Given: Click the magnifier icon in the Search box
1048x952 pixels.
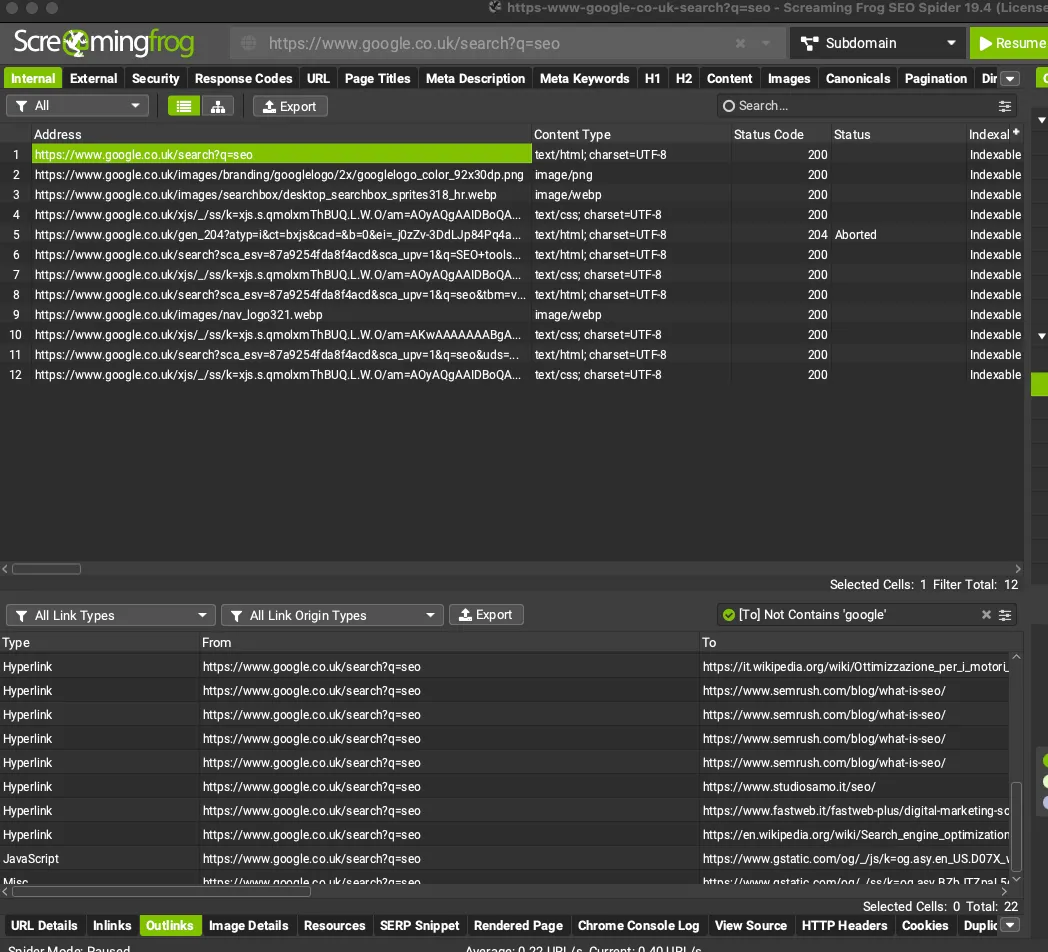Looking at the screenshot, I should coord(728,105).
